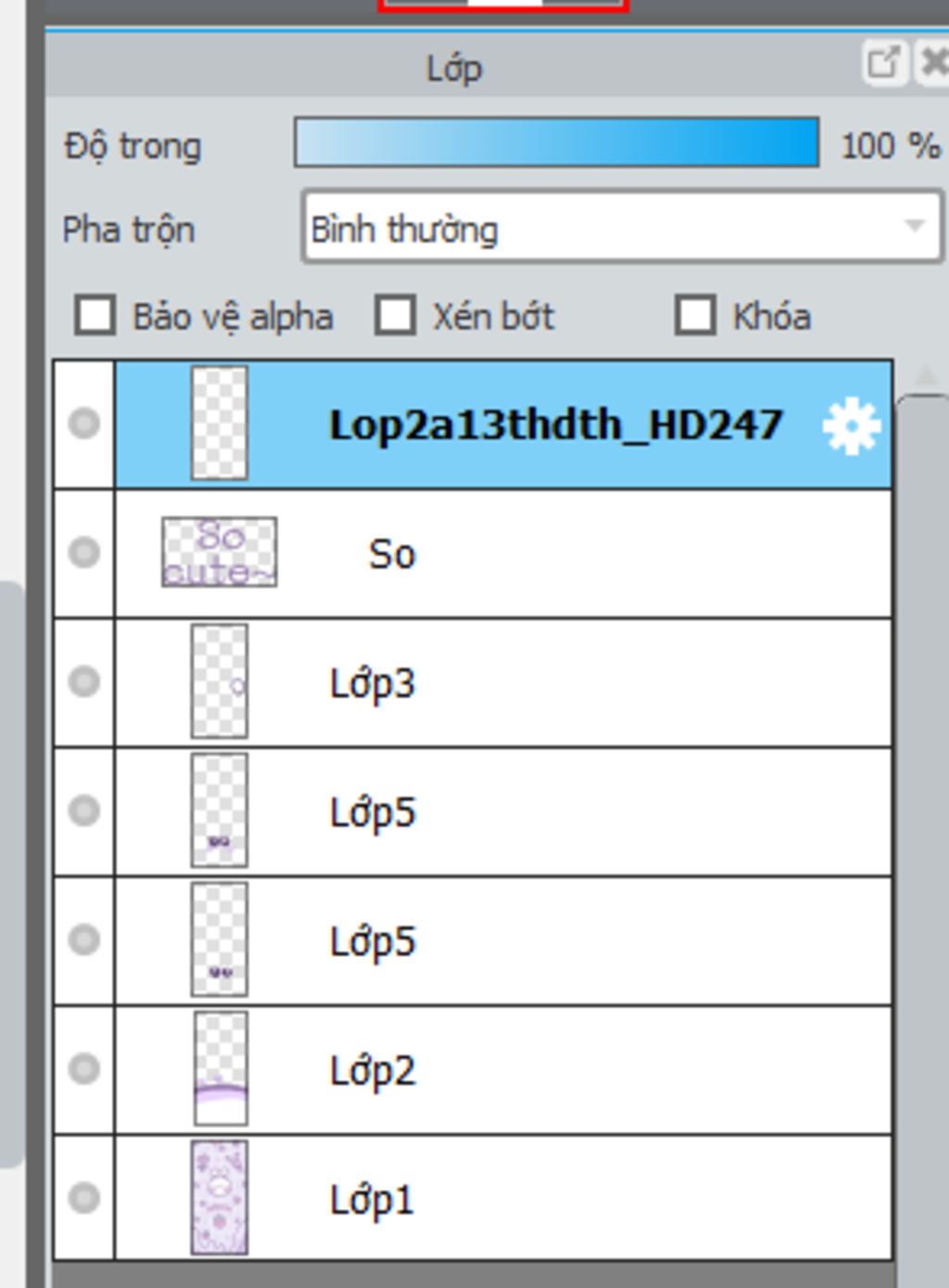Open the Pha trộn blend mode dropdown
The height and width of the screenshot is (1288, 949).
click(x=622, y=227)
